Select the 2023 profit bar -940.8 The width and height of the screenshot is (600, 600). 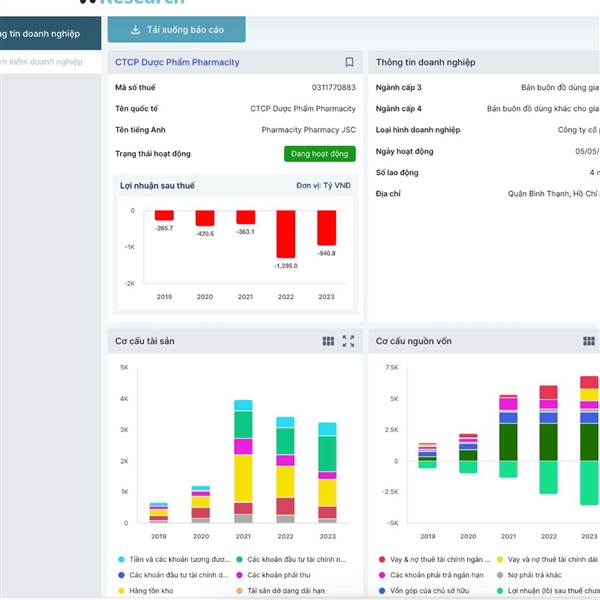[326, 228]
